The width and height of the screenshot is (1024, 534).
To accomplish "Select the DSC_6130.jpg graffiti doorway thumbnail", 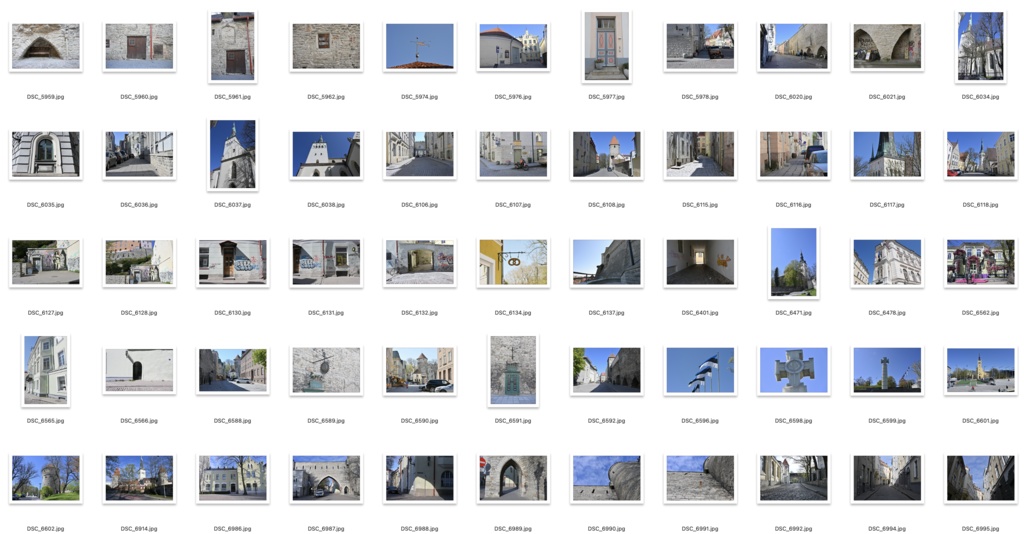I will coord(232,262).
